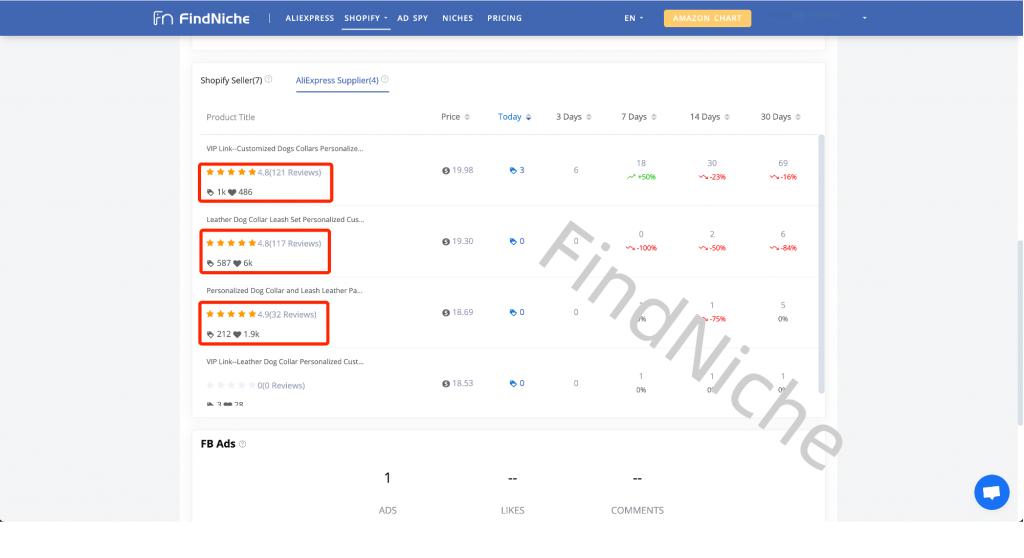Image resolution: width=1024 pixels, height=558 pixels.
Task: Expand the Shopify nav dropdown
Action: tap(366, 18)
